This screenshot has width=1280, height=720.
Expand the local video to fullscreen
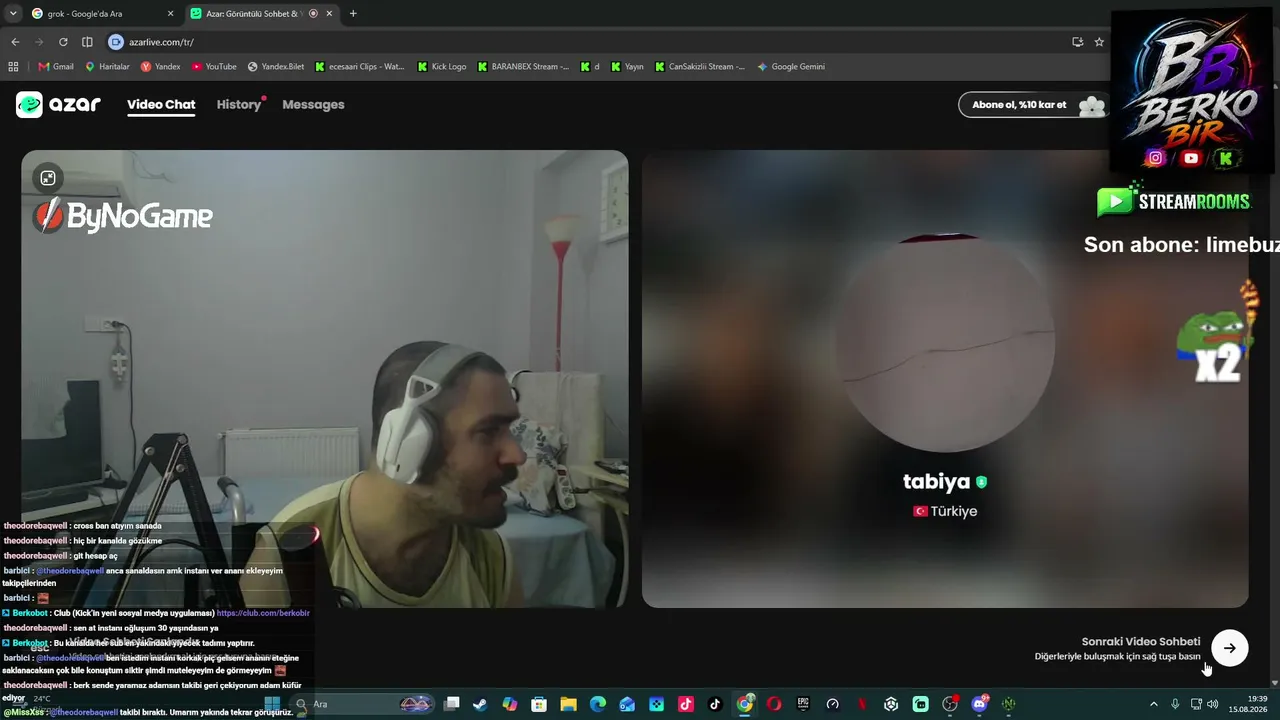tap(48, 178)
